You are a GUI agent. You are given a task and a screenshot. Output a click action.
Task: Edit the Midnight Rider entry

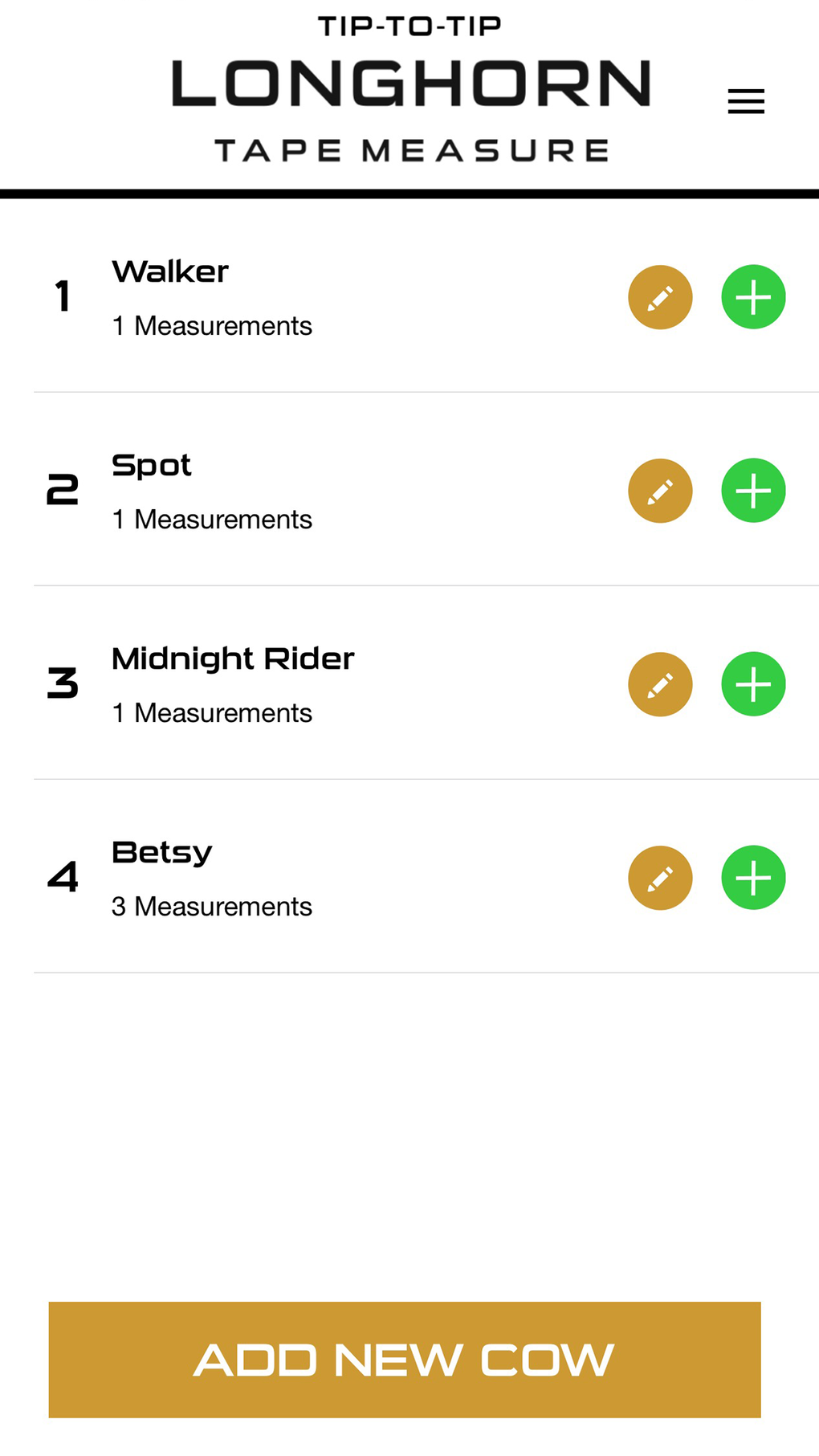tap(660, 684)
